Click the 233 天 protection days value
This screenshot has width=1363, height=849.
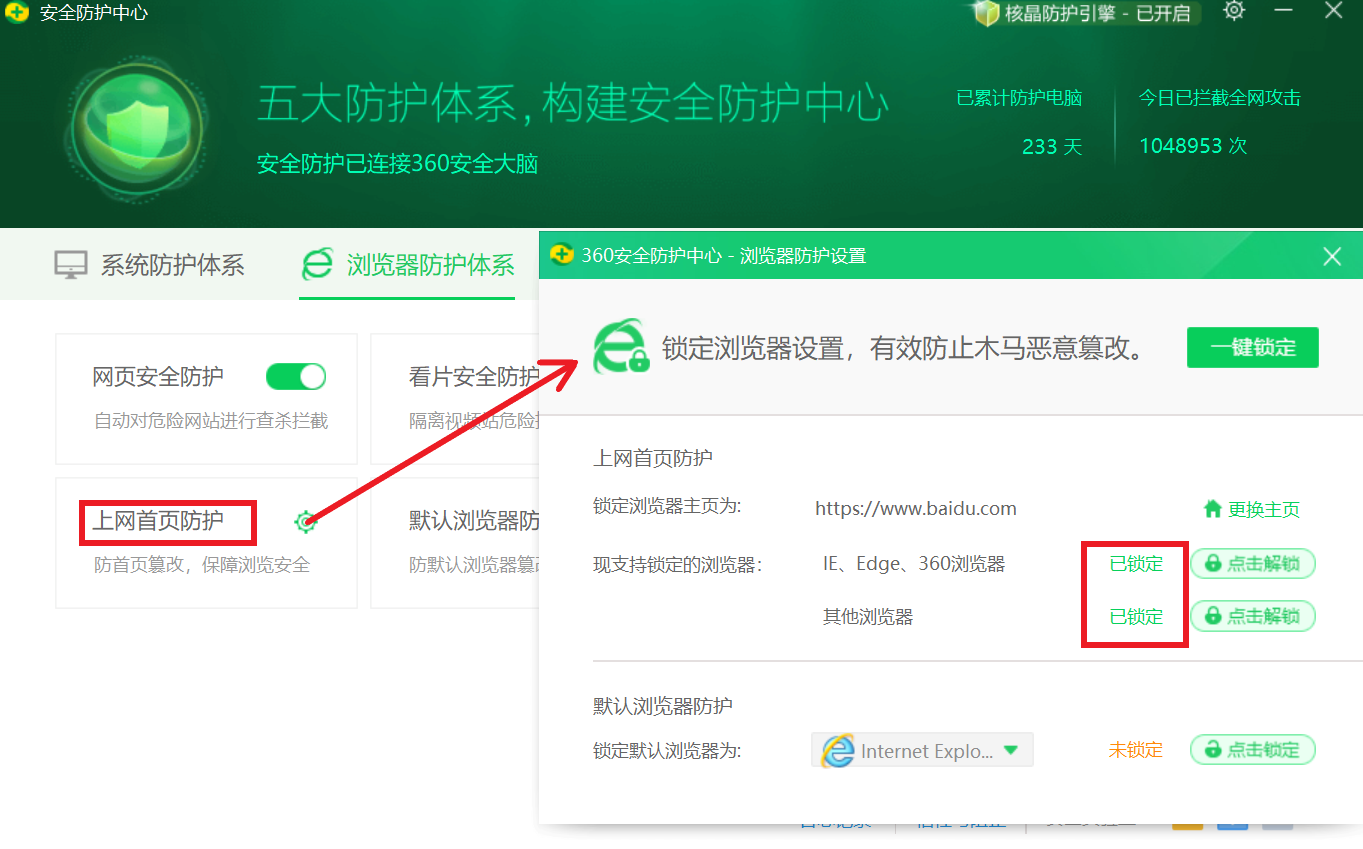click(1052, 147)
